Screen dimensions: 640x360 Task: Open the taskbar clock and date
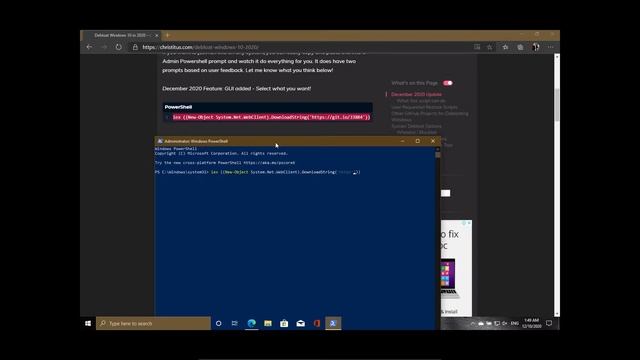(531, 323)
